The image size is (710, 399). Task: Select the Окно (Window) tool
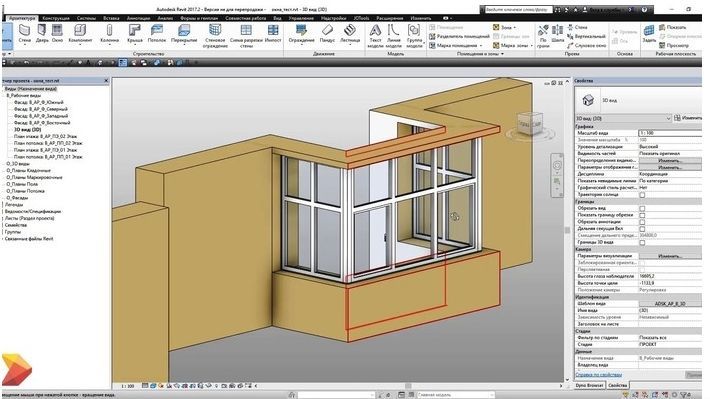(x=57, y=34)
